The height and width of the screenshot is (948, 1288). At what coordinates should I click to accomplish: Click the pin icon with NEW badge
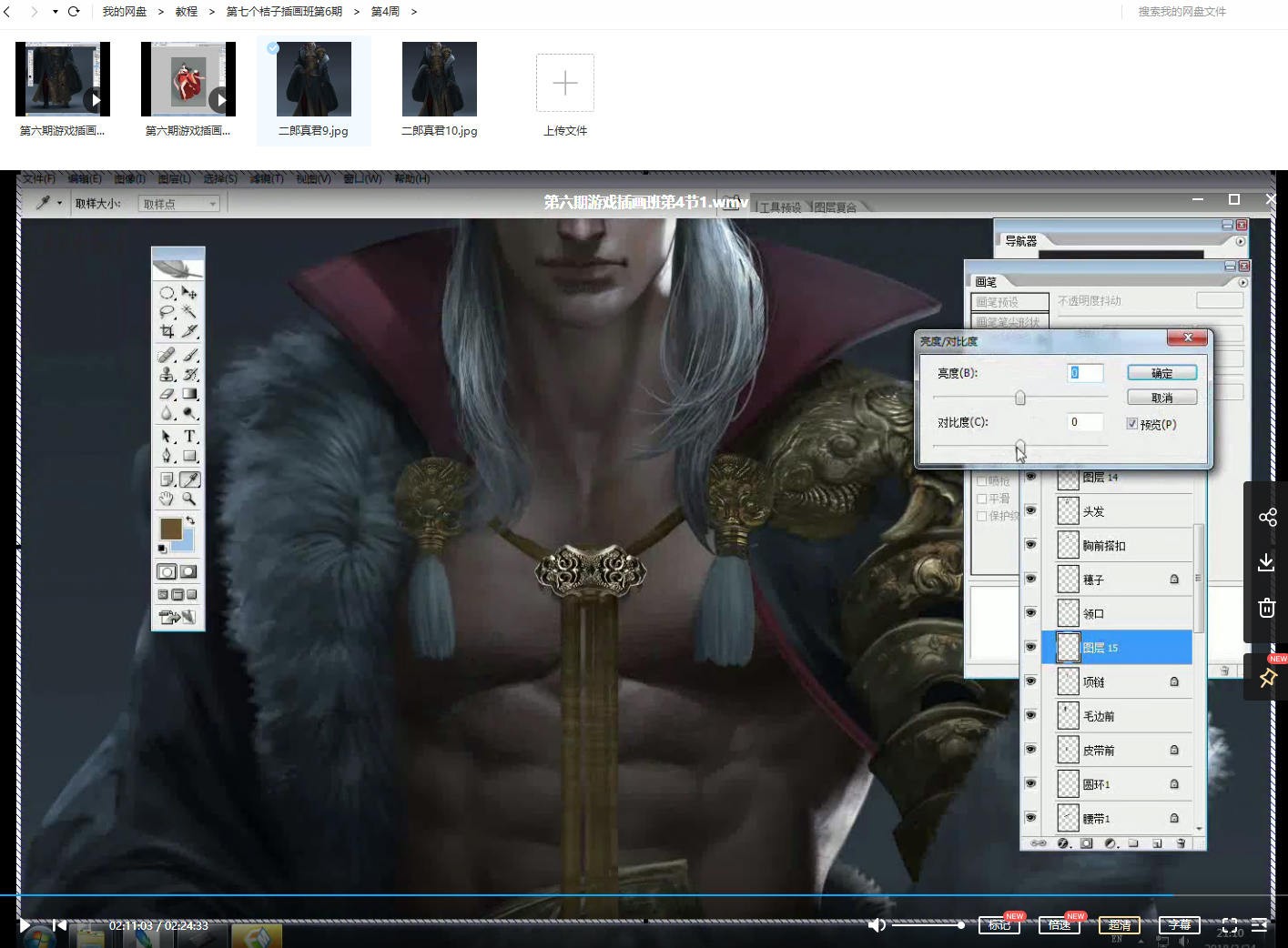1267,678
